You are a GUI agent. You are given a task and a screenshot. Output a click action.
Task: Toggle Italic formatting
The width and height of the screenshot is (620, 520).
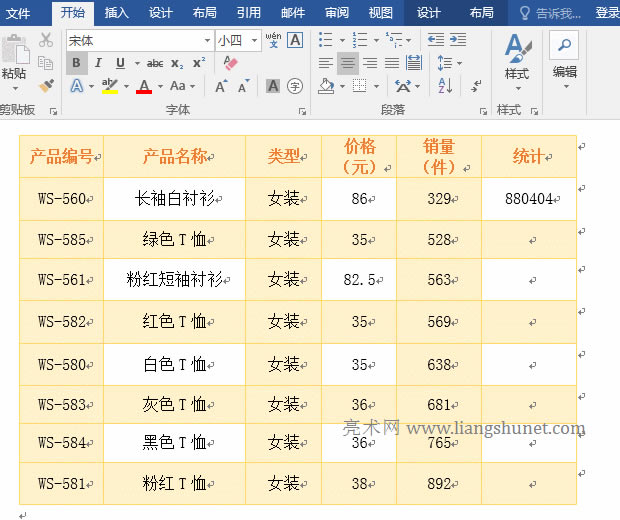[98, 63]
